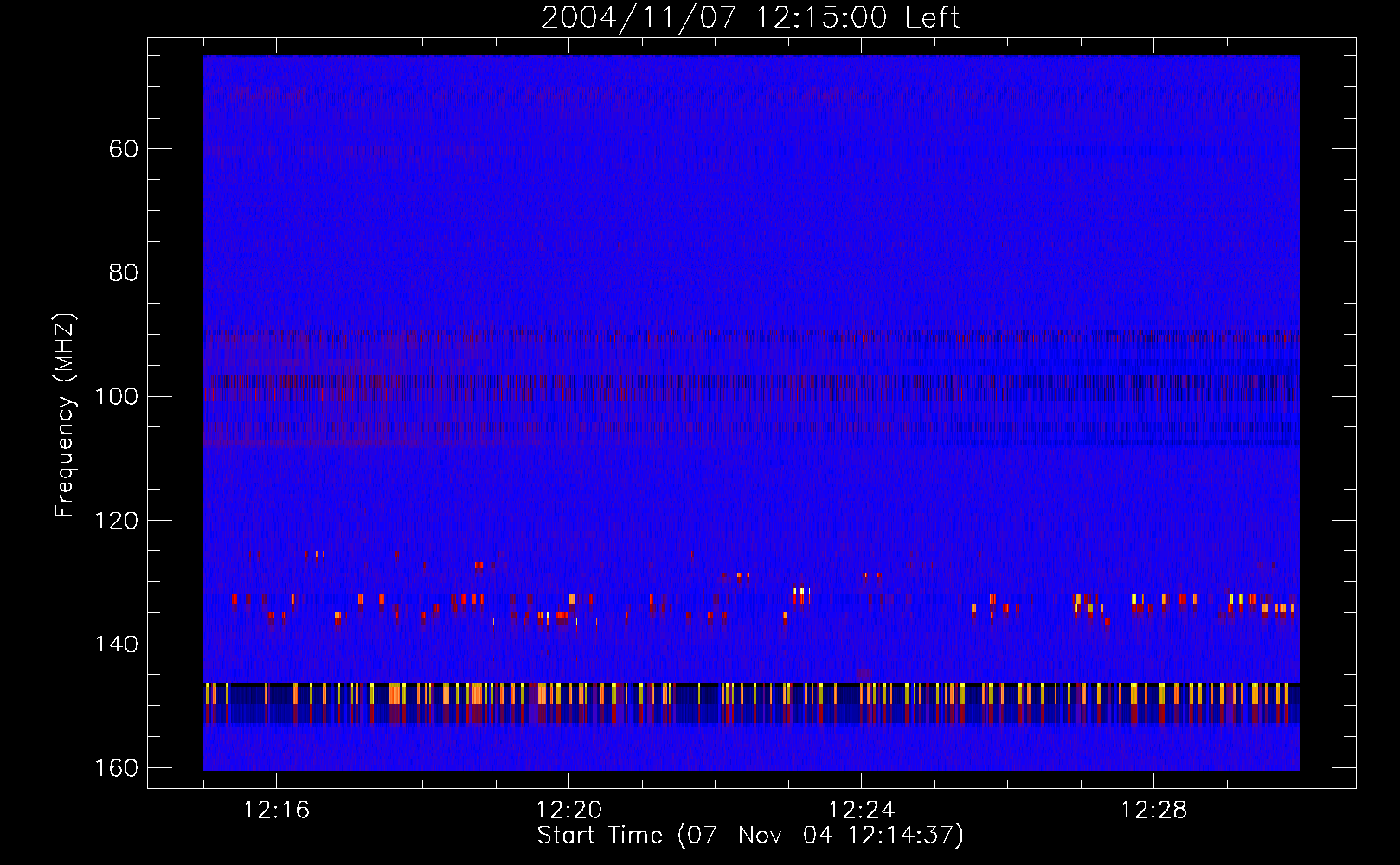
Task: Click the plot title "2004/11/07 12:15:00 Left"
Action: [x=750, y=17]
